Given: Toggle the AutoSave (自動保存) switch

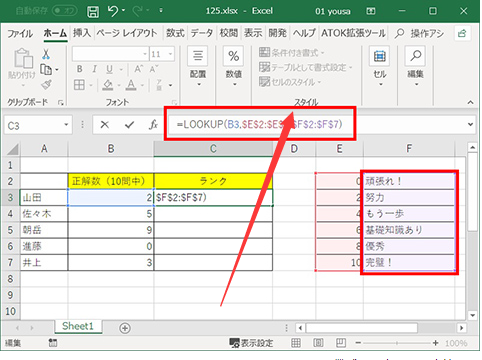Looking at the screenshot, I should (65, 11).
